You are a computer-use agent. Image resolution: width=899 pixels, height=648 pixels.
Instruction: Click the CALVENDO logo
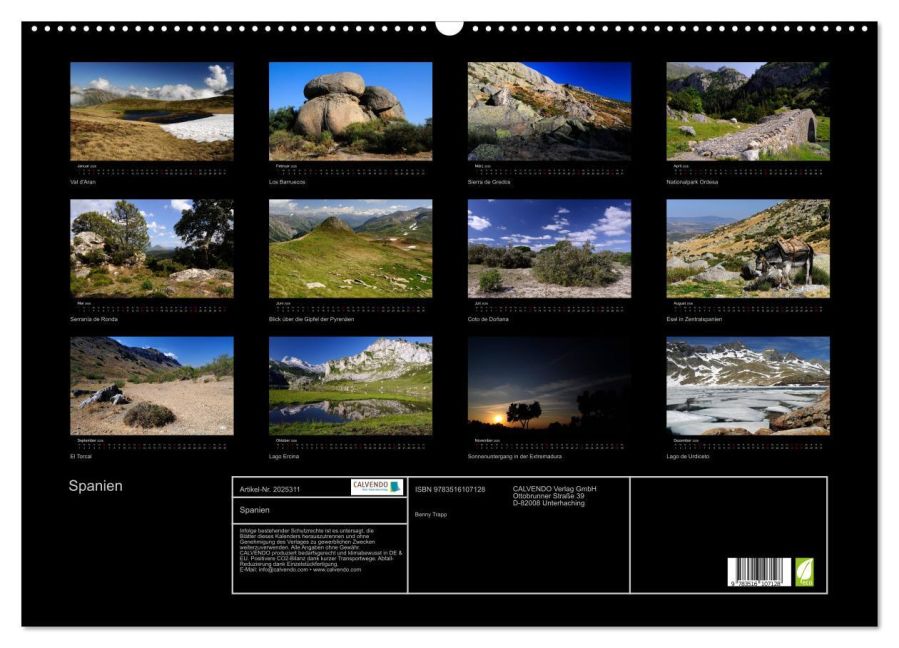click(377, 487)
